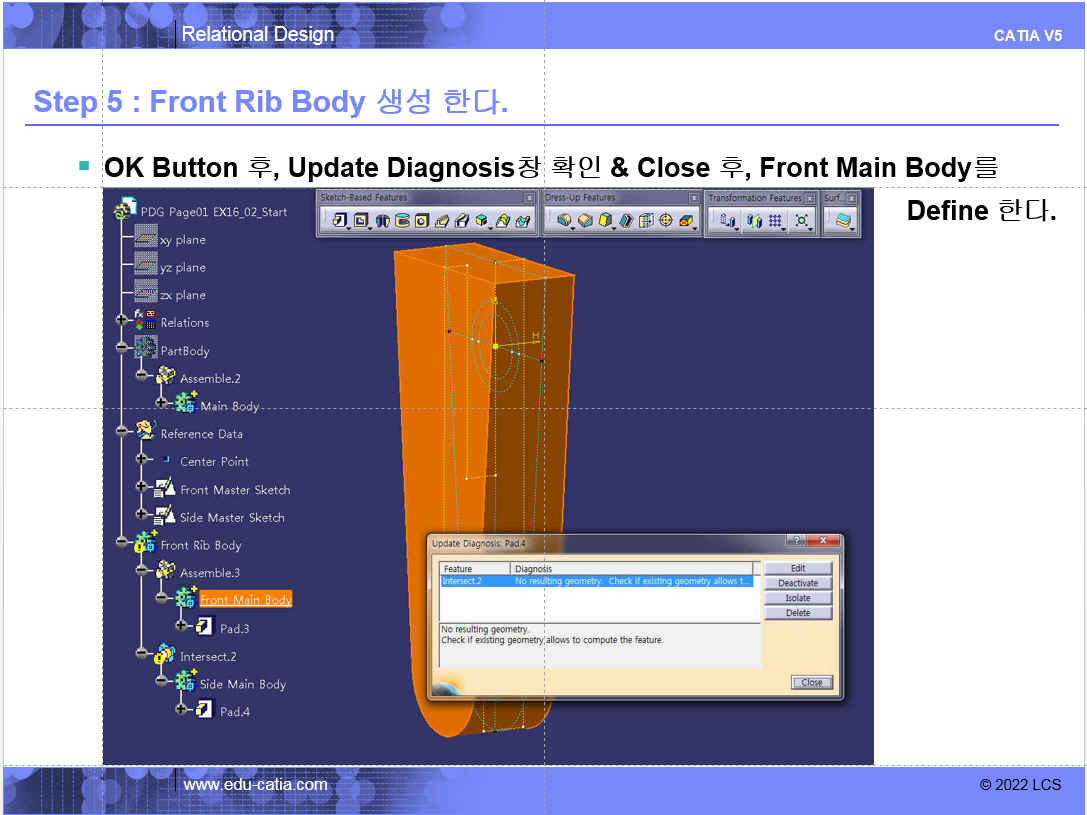Click Deactivate in Update Diagnosis dialog
The width and height of the screenshot is (1087, 815).
(798, 583)
